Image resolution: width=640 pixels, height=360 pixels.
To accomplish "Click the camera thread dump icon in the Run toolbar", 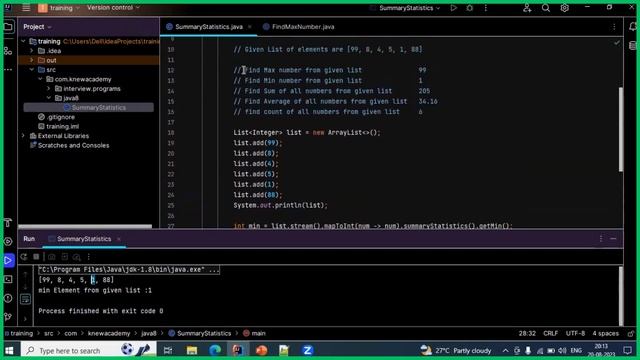I will tap(51, 257).
